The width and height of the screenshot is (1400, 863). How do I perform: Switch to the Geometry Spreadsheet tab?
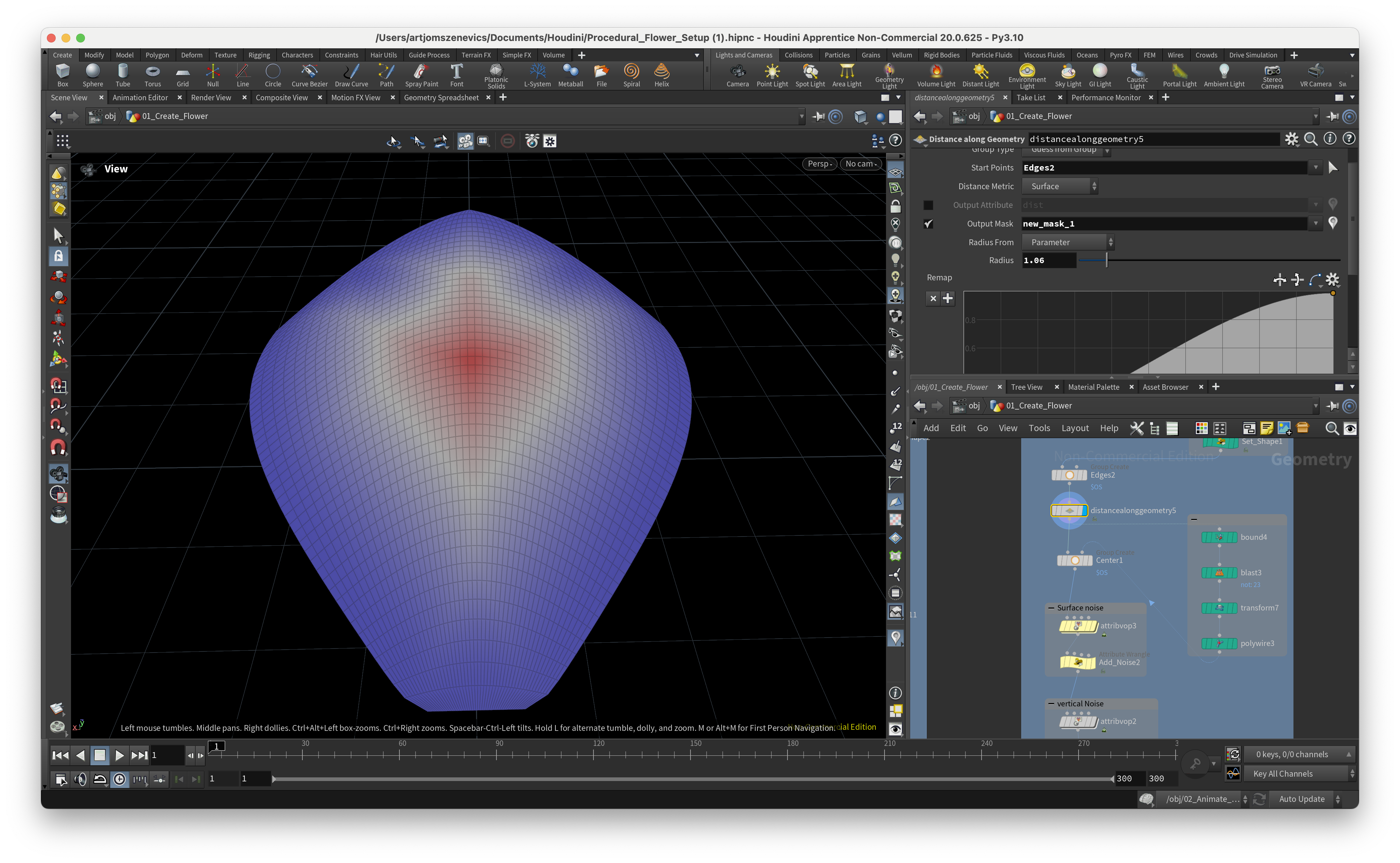coord(441,98)
